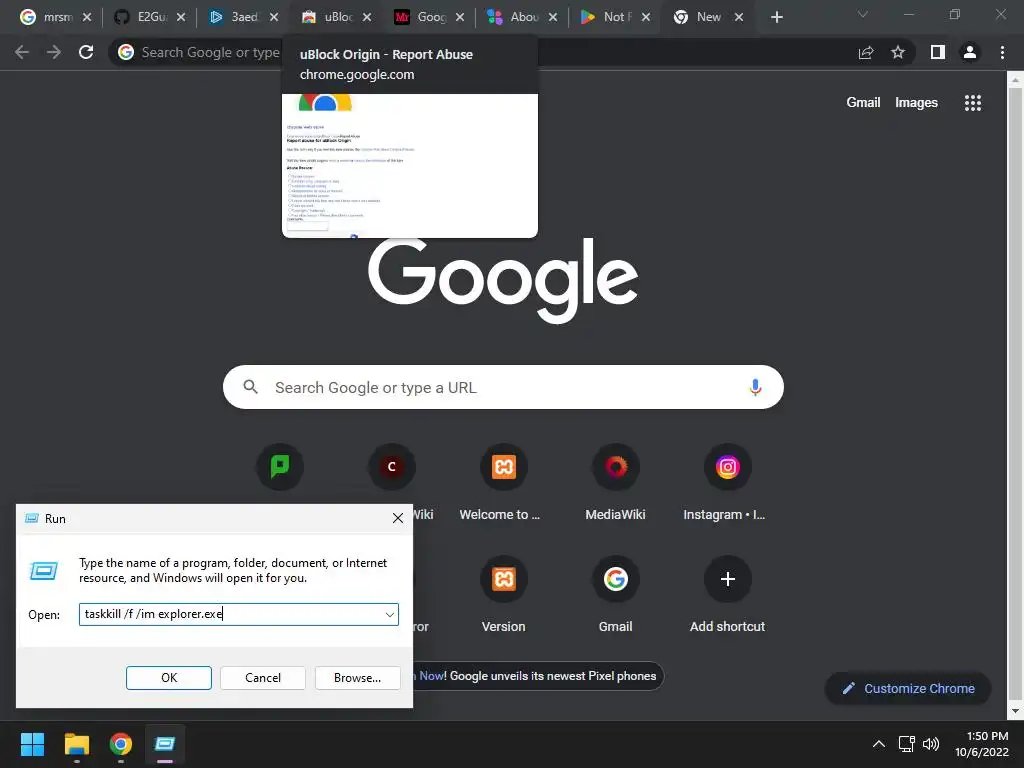The width and height of the screenshot is (1024, 768).
Task: Start voice search with microphone
Action: (x=755, y=387)
